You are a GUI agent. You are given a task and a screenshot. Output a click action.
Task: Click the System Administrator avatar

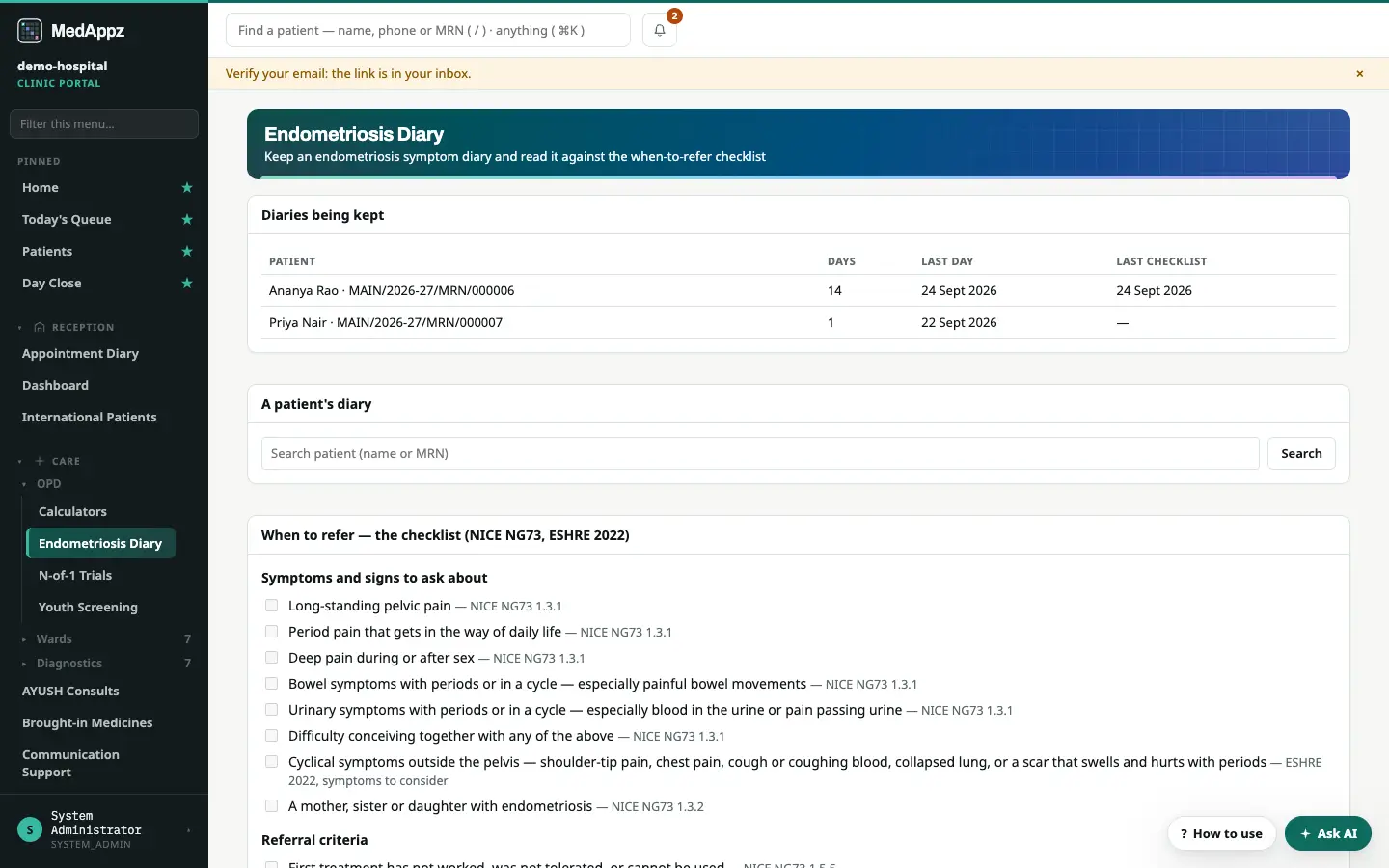(30, 829)
